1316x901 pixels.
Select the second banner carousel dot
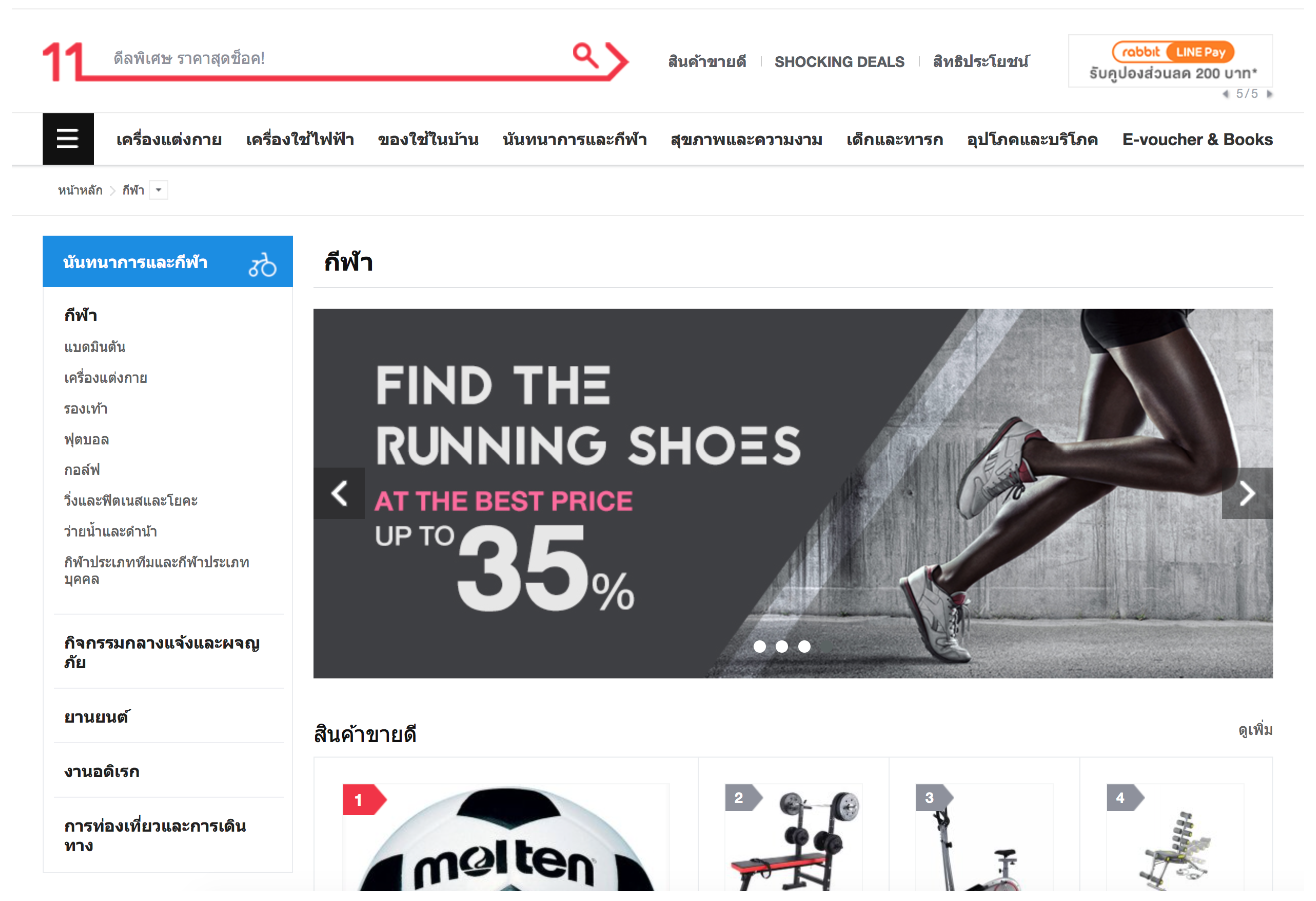tap(782, 646)
